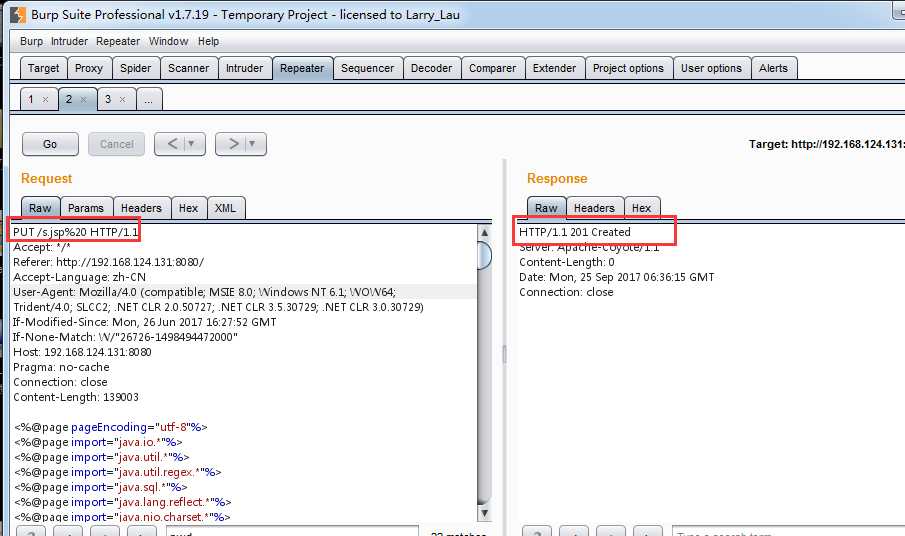The height and width of the screenshot is (536, 905).
Task: Click the 'Pragma: no-cache' line
Action: pos(61,367)
